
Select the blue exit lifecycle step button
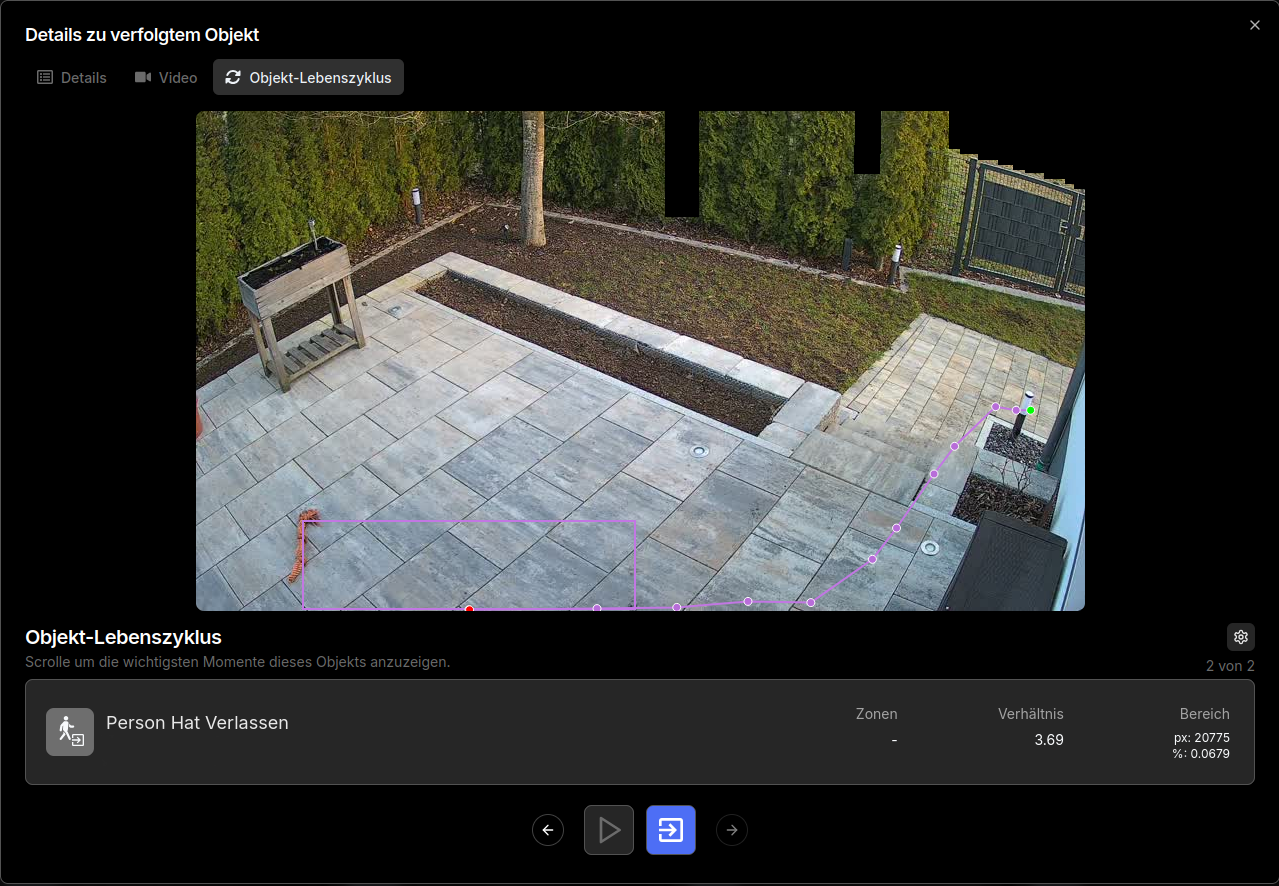coord(671,830)
